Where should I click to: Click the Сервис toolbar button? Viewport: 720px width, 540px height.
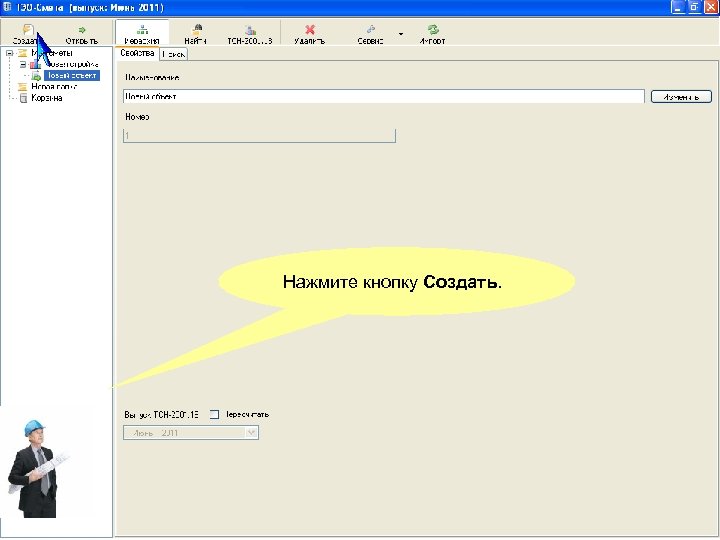coord(370,34)
